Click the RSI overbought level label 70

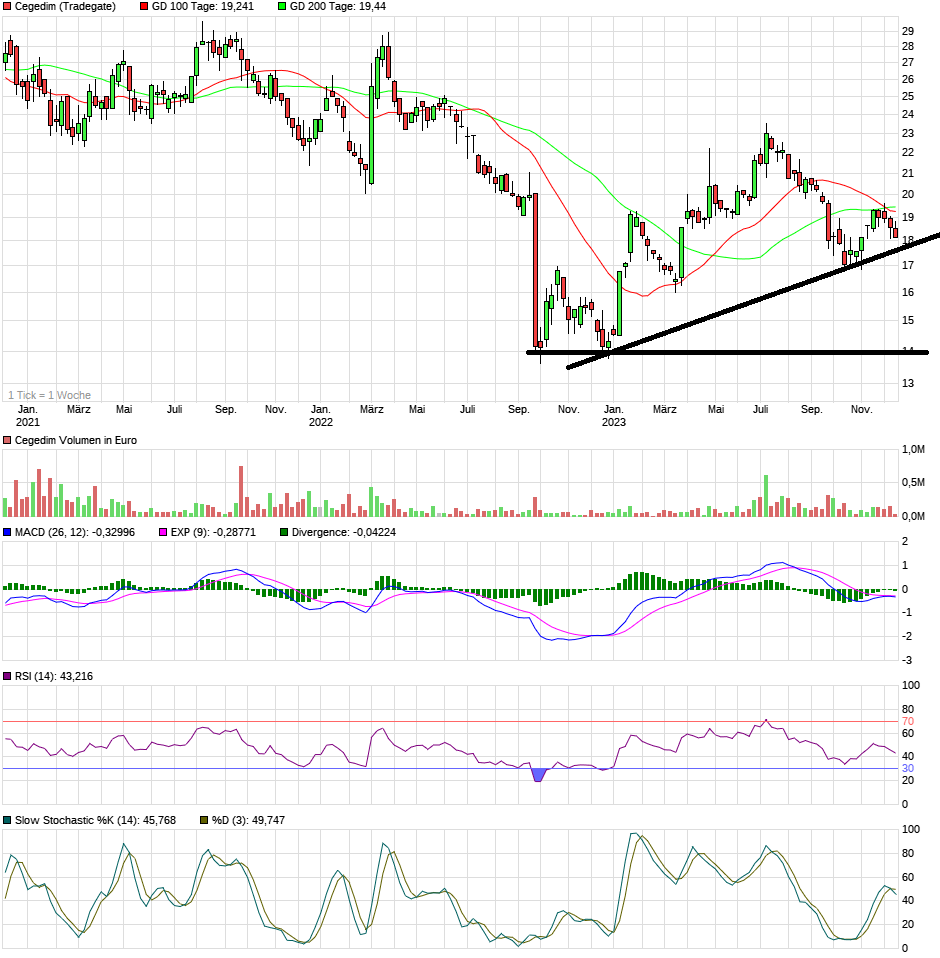(908, 722)
